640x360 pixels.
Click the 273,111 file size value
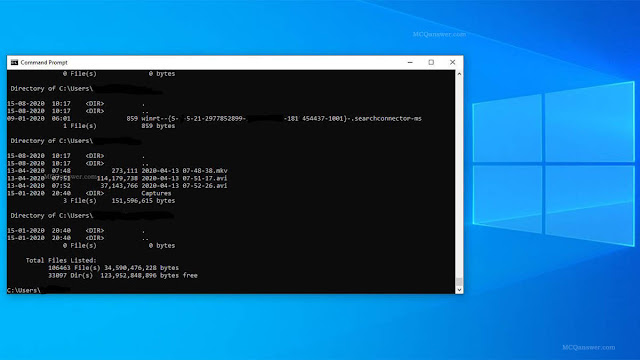124,171
